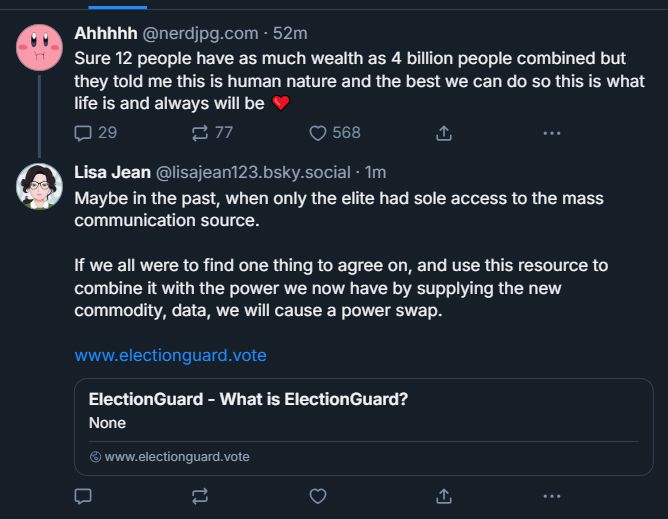The image size is (668, 519).
Task: Open more options on Lisa Jean's post
Action: [551, 495]
